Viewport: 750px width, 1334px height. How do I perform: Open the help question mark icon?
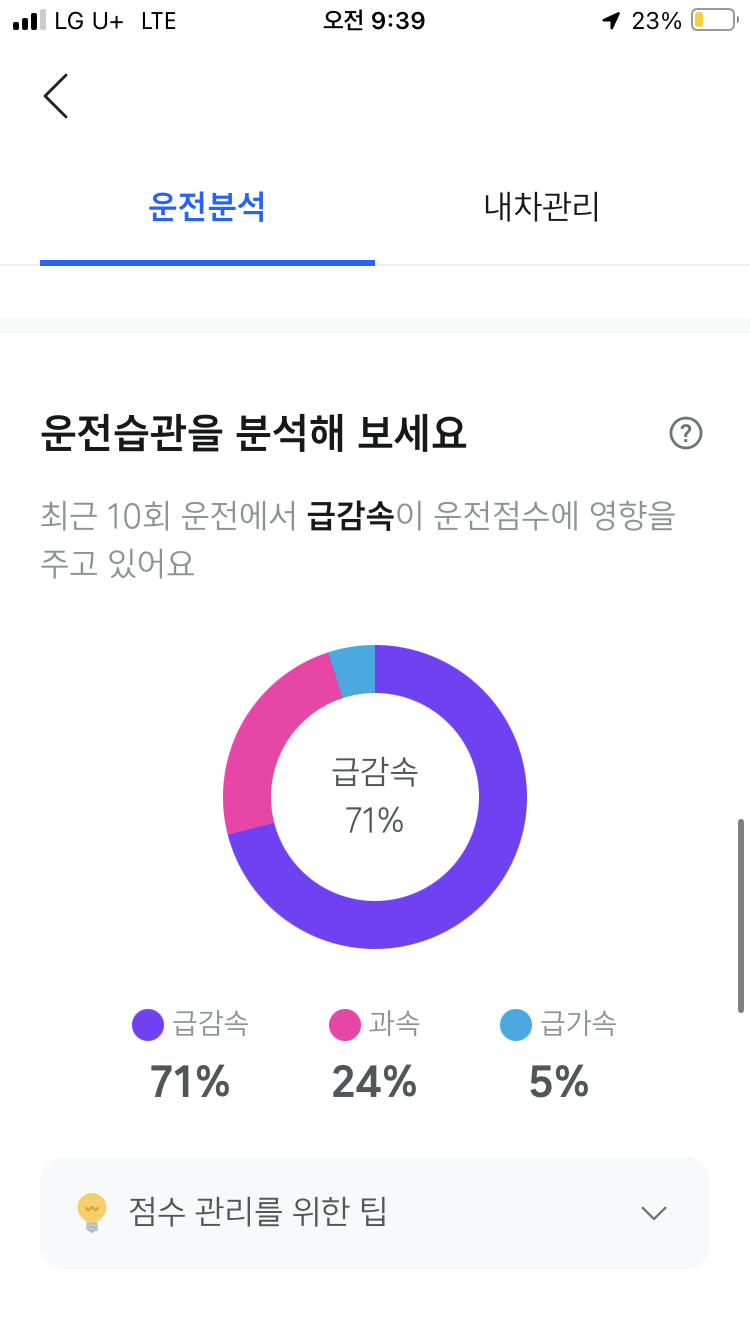[x=686, y=433]
